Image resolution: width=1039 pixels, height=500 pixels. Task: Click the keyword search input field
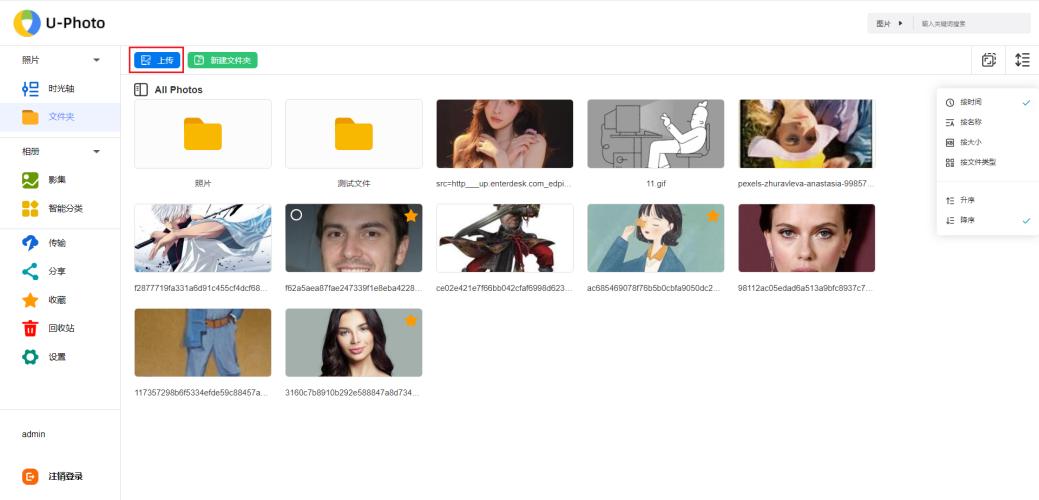970,23
